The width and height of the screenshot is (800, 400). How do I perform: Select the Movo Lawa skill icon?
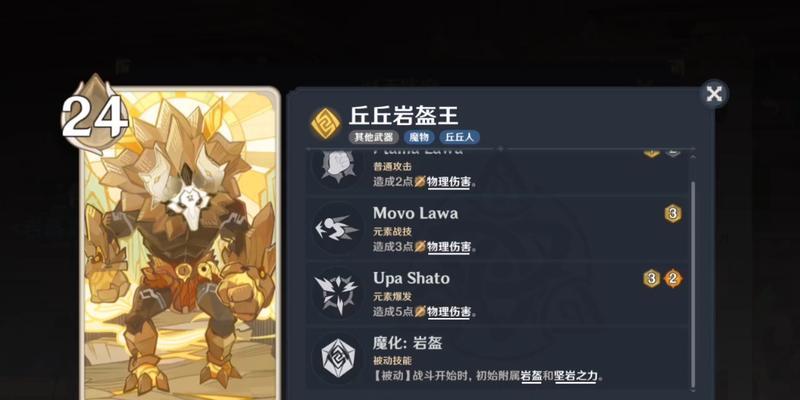[x=337, y=228]
